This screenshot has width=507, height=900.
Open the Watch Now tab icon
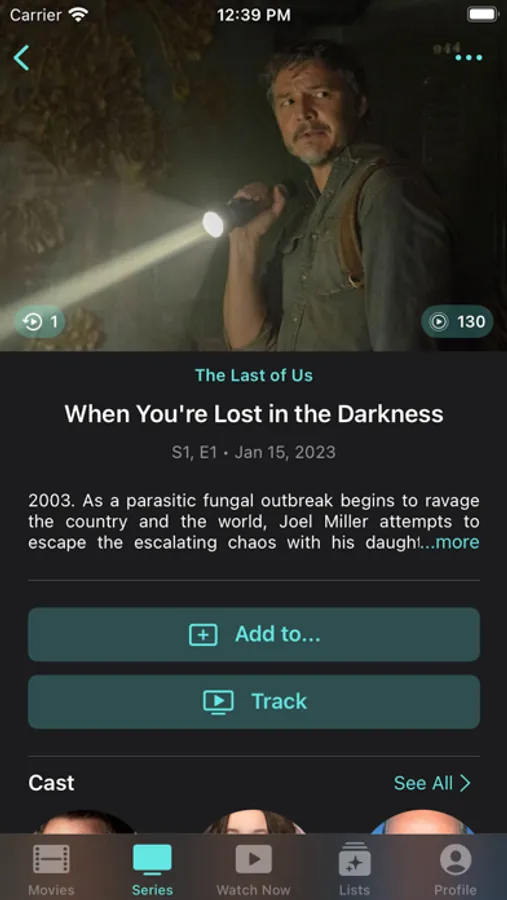point(253,859)
